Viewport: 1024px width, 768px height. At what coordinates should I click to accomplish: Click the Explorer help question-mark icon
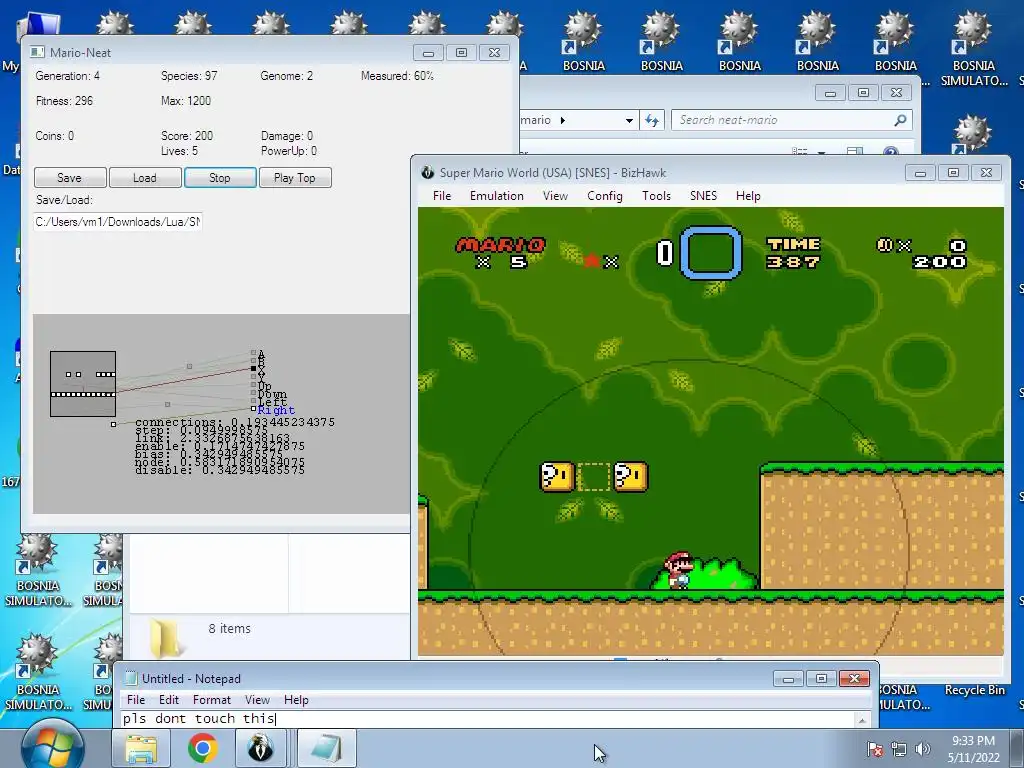coord(891,152)
